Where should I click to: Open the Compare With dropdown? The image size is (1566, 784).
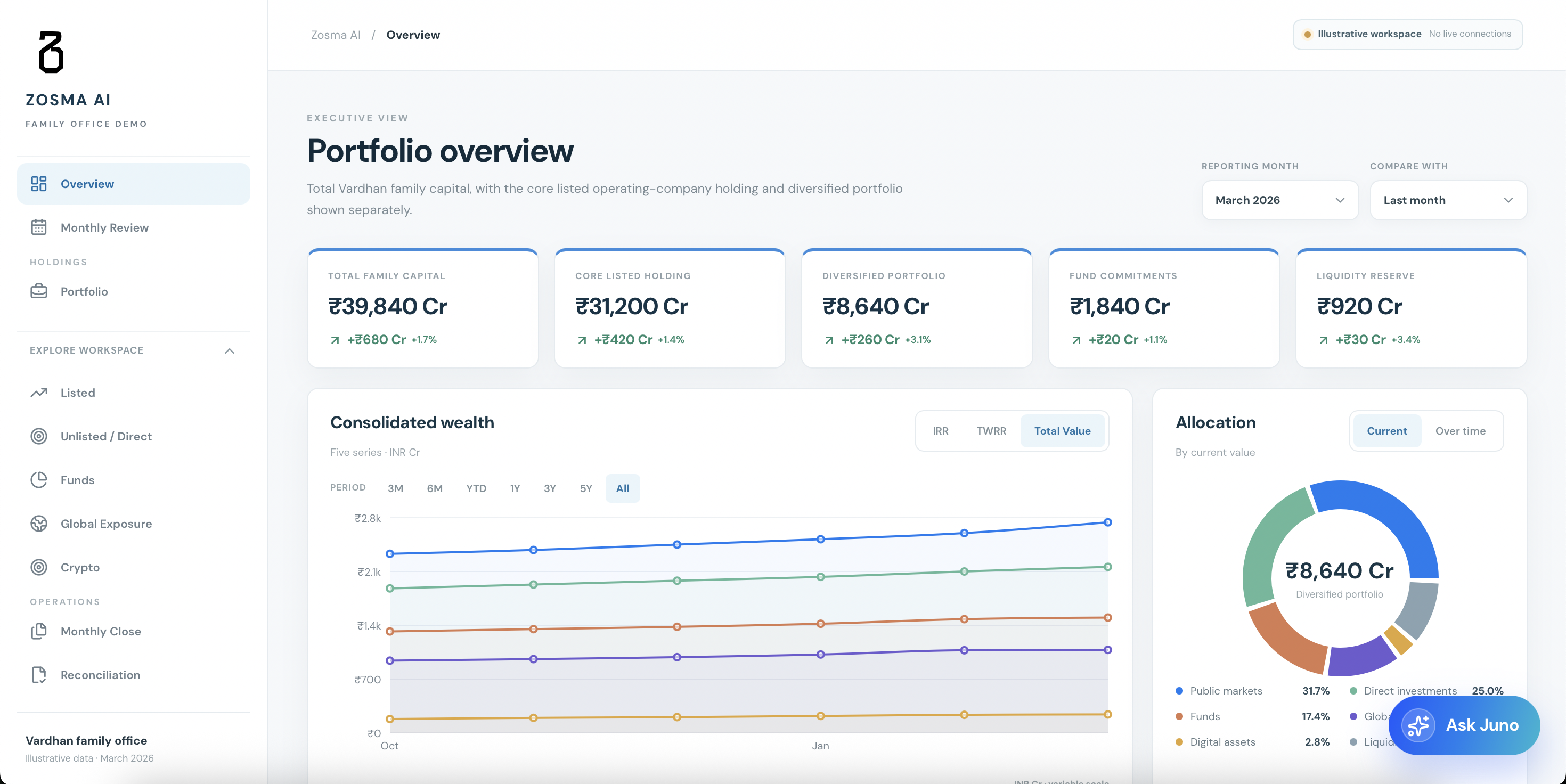pos(1448,200)
